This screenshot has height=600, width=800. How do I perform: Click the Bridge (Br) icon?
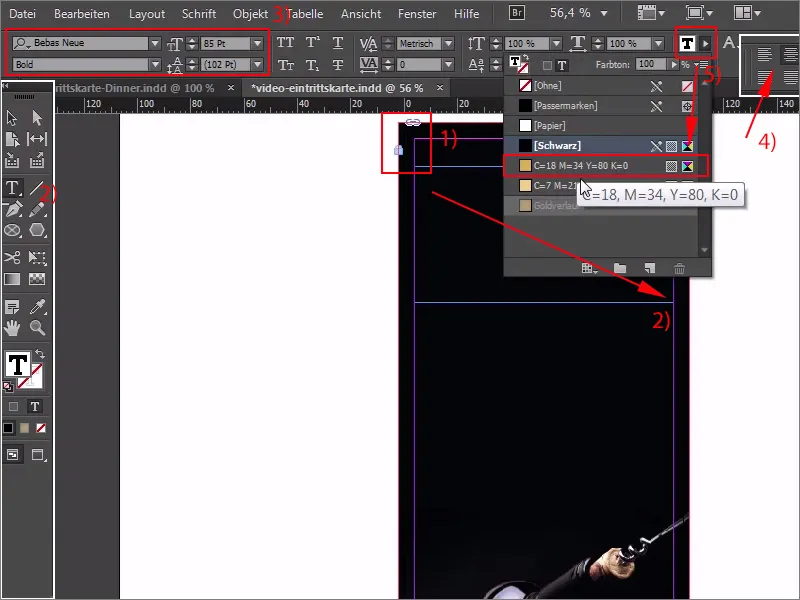click(x=516, y=13)
